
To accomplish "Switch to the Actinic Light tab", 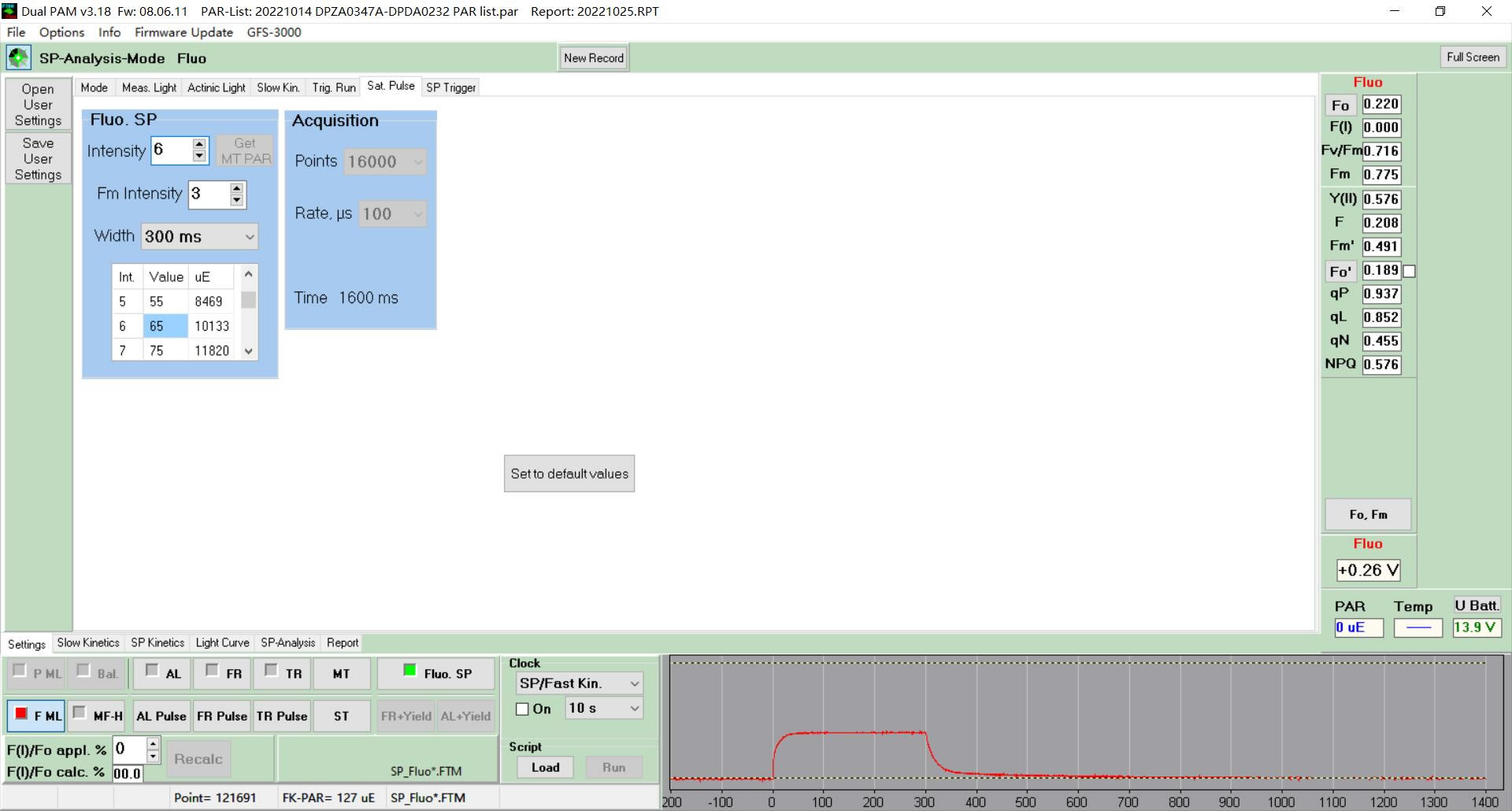I will [x=216, y=87].
